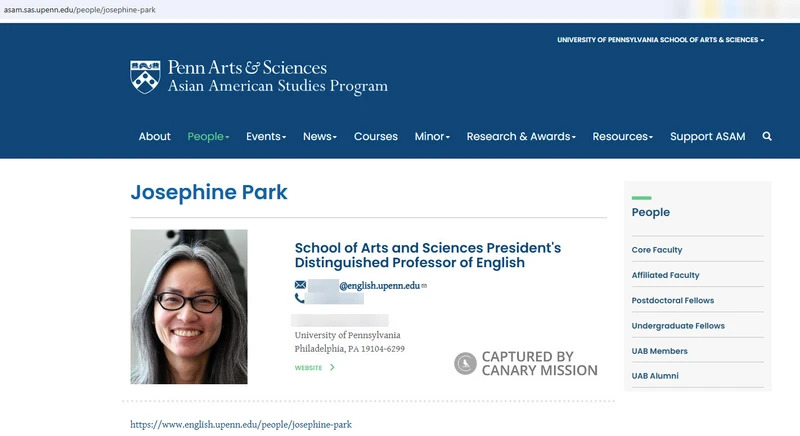800x436 pixels.
Task: Click Asian American Studies Program title
Action: [278, 86]
